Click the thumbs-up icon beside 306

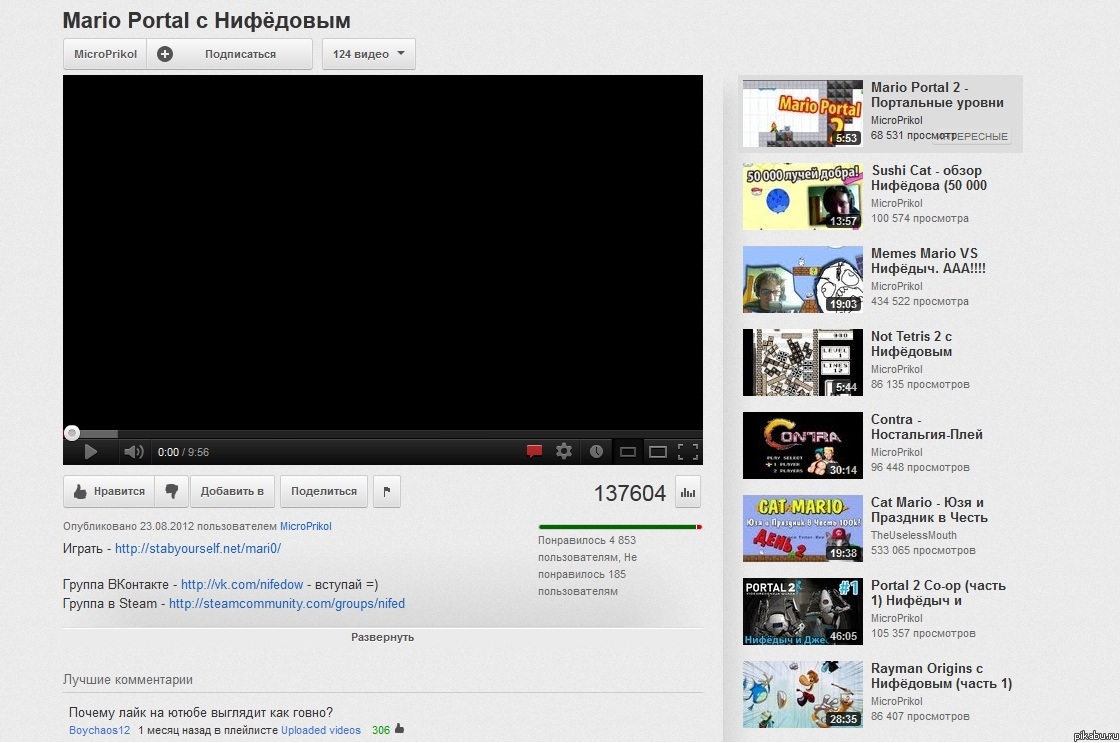pos(399,729)
